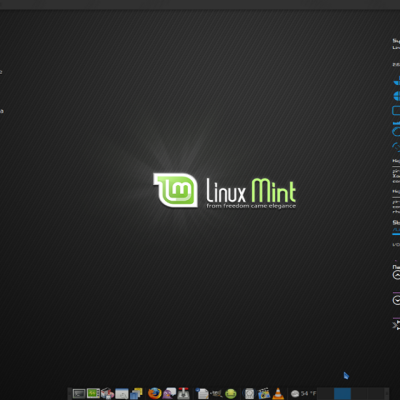
Task: Launch the Pidgin purple chat icon
Action: click(169, 393)
